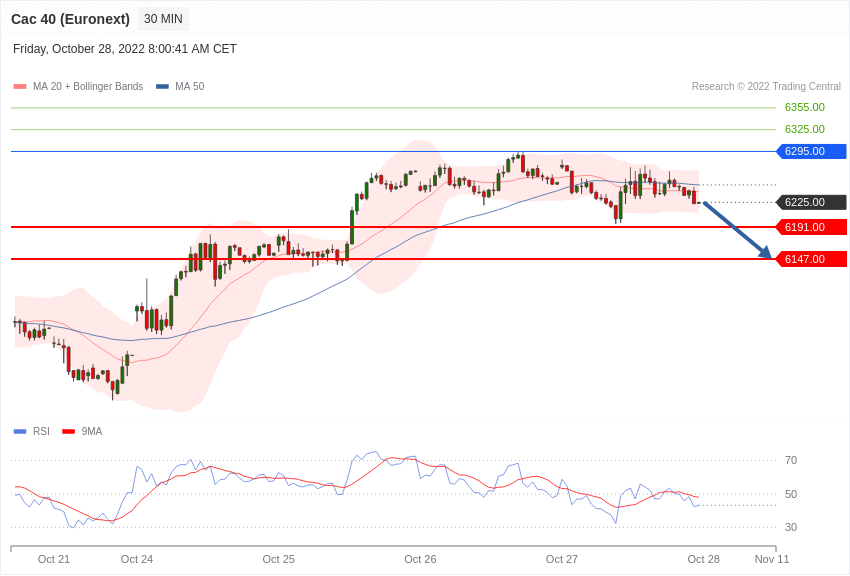Image resolution: width=850 pixels, height=576 pixels.
Task: Click the RSI 30 level label
Action: pyautogui.click(x=791, y=527)
